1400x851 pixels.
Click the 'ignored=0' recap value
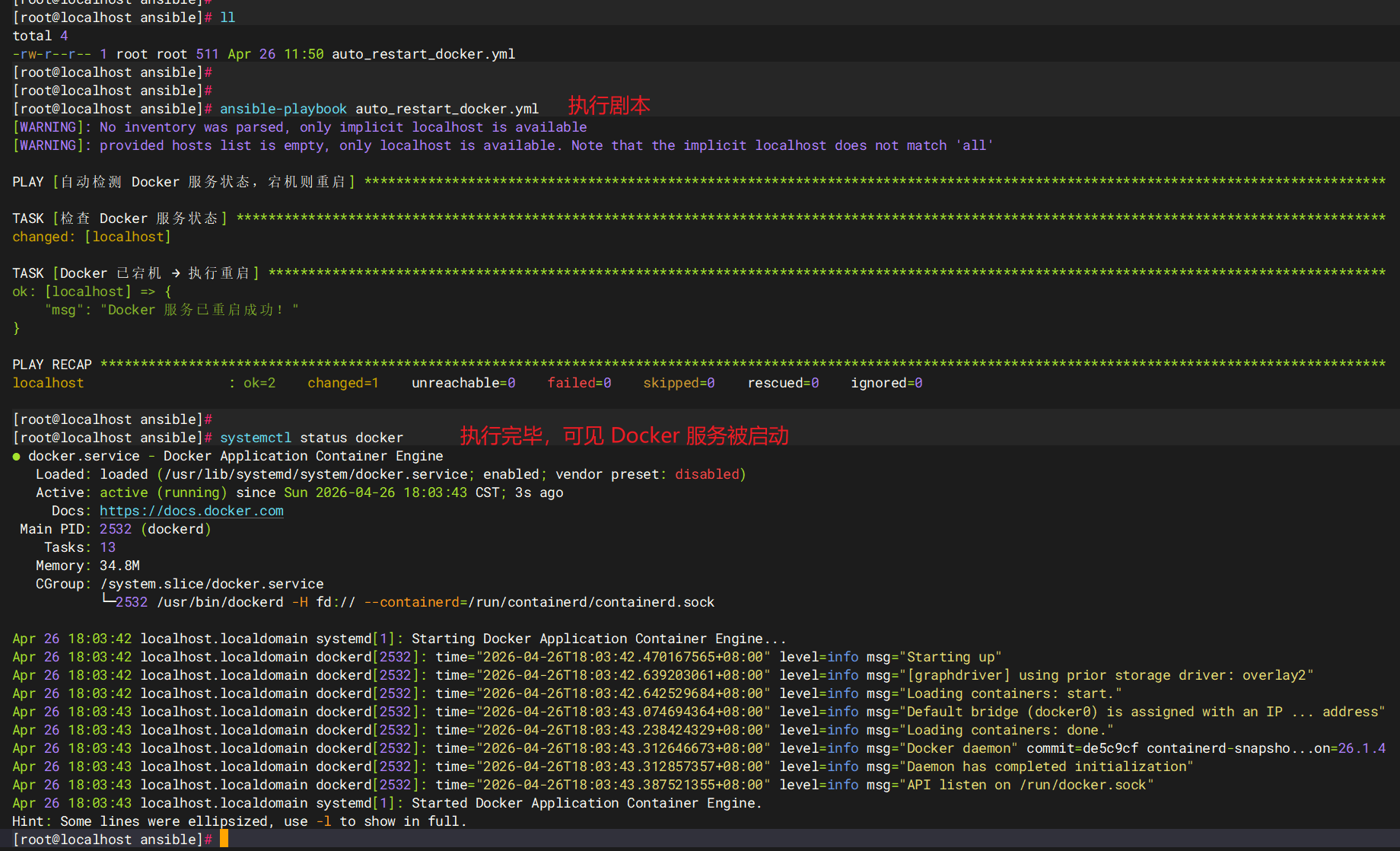(886, 383)
